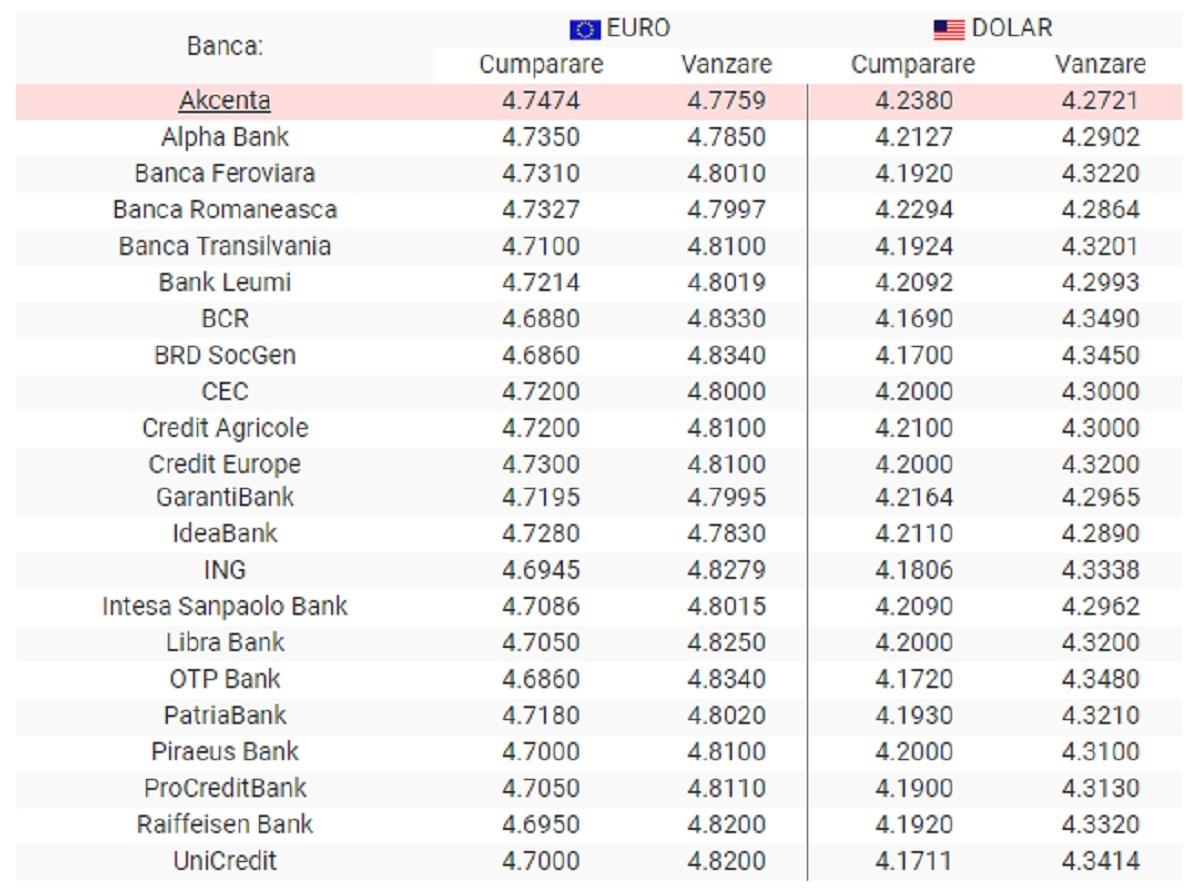Viewport: 1200px width, 896px height.
Task: Click the European Union flag icon
Action: [584, 30]
